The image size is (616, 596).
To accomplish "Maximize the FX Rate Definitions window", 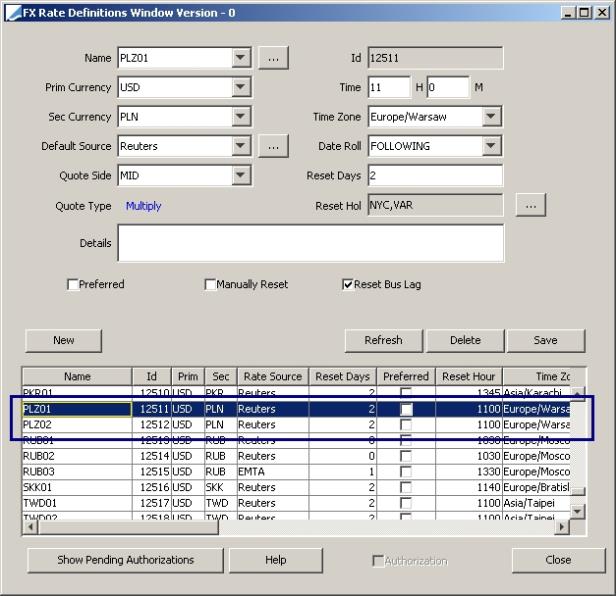I will coord(585,13).
